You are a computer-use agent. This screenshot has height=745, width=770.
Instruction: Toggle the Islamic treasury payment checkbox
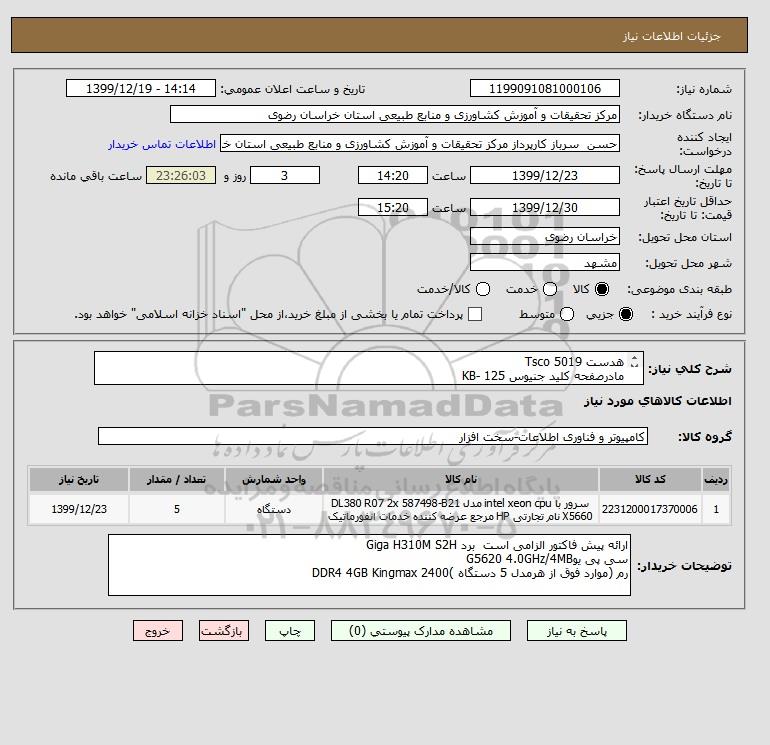[475, 314]
